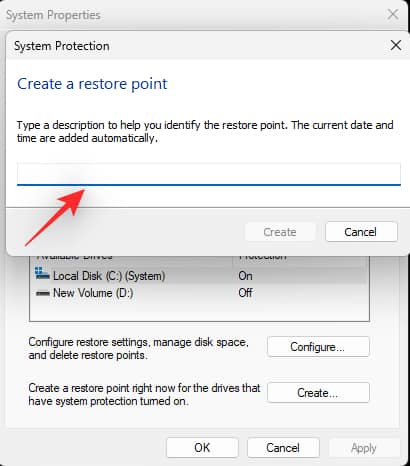Click the Local Disk (C:) drive icon

[42, 274]
